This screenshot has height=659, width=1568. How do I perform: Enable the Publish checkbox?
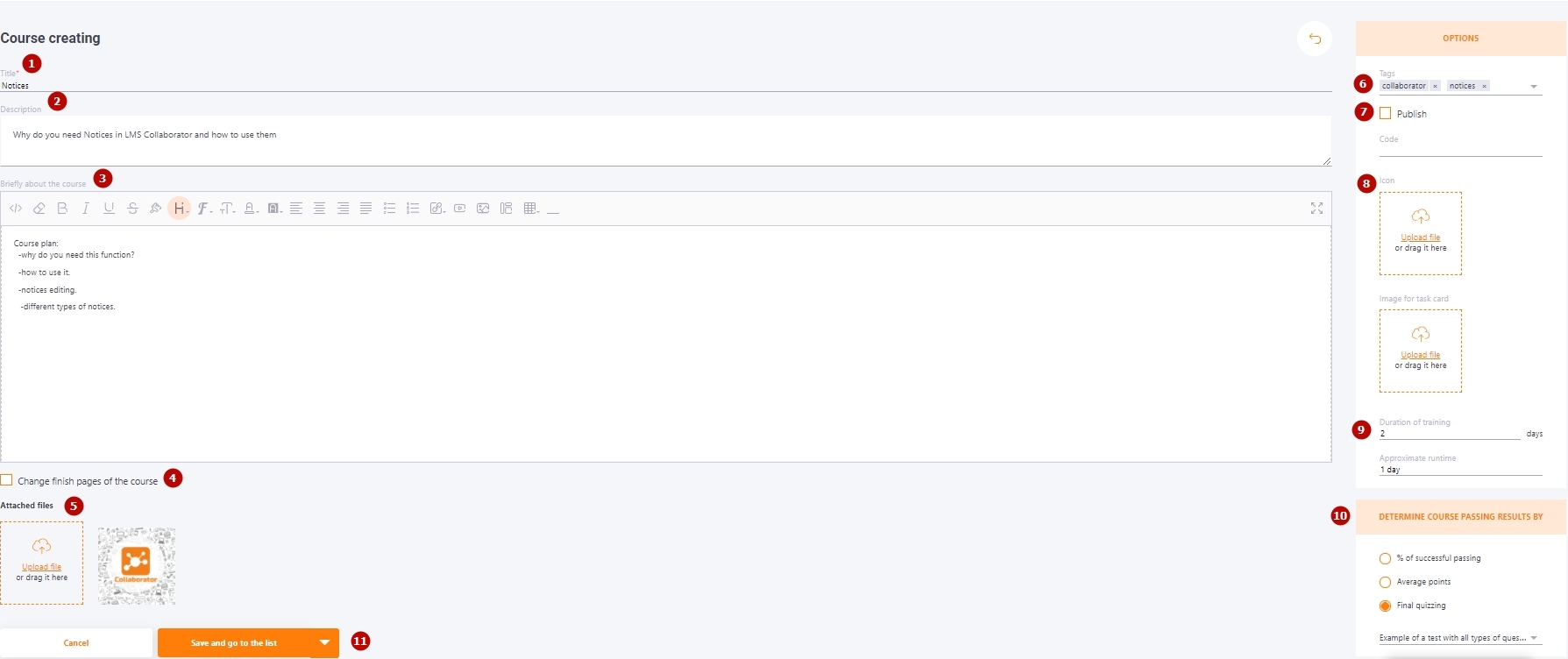pyautogui.click(x=1385, y=113)
